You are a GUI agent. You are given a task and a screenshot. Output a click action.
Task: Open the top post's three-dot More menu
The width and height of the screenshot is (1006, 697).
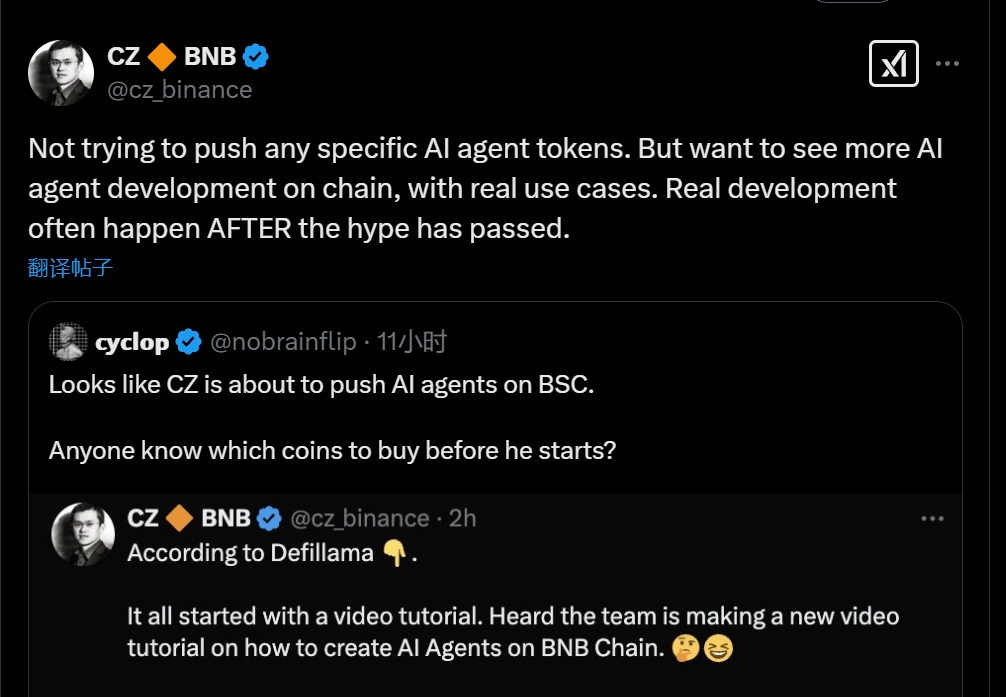pyautogui.click(x=947, y=65)
